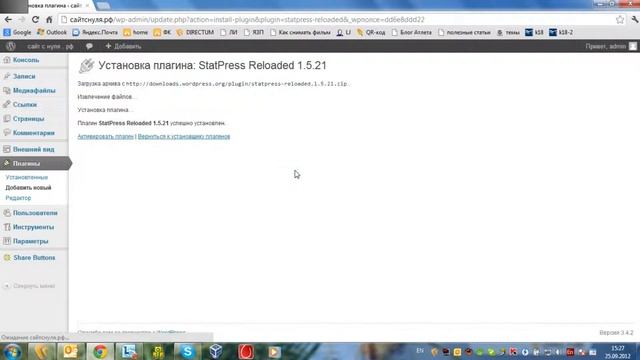Open the Google bookmark
Image resolution: width=640 pixels, height=360 pixels.
[x=18, y=32]
